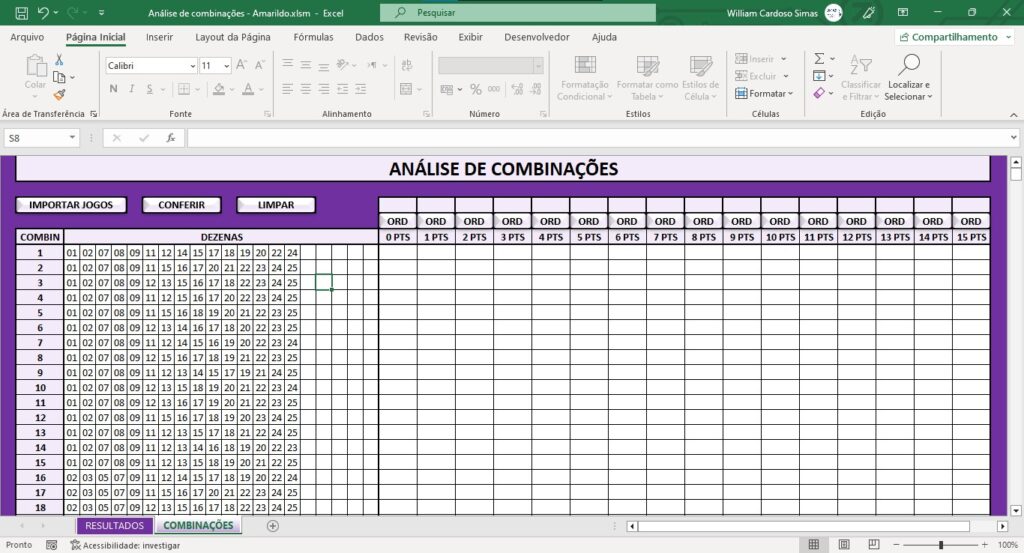Image resolution: width=1024 pixels, height=553 pixels.
Task: Click the Insert Function fx icon
Action: pyautogui.click(x=170, y=138)
